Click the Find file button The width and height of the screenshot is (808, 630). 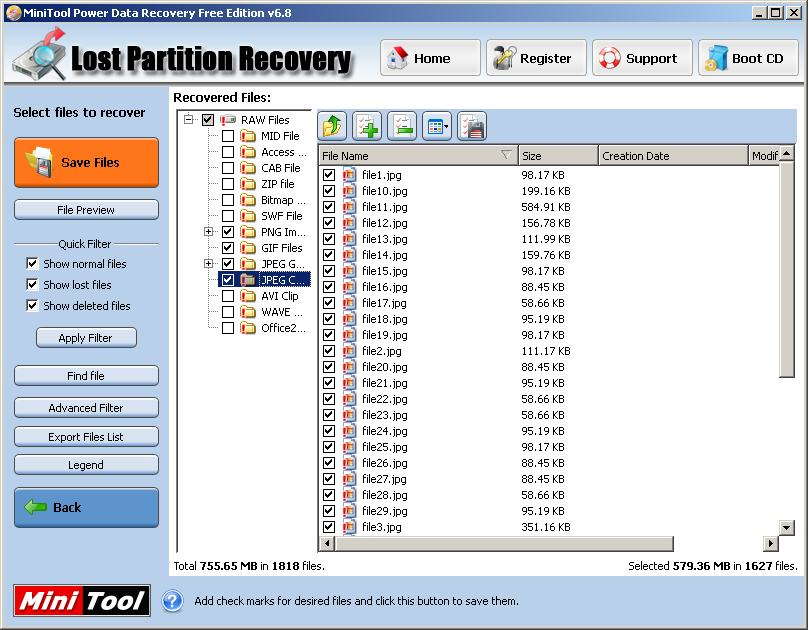coord(87,376)
